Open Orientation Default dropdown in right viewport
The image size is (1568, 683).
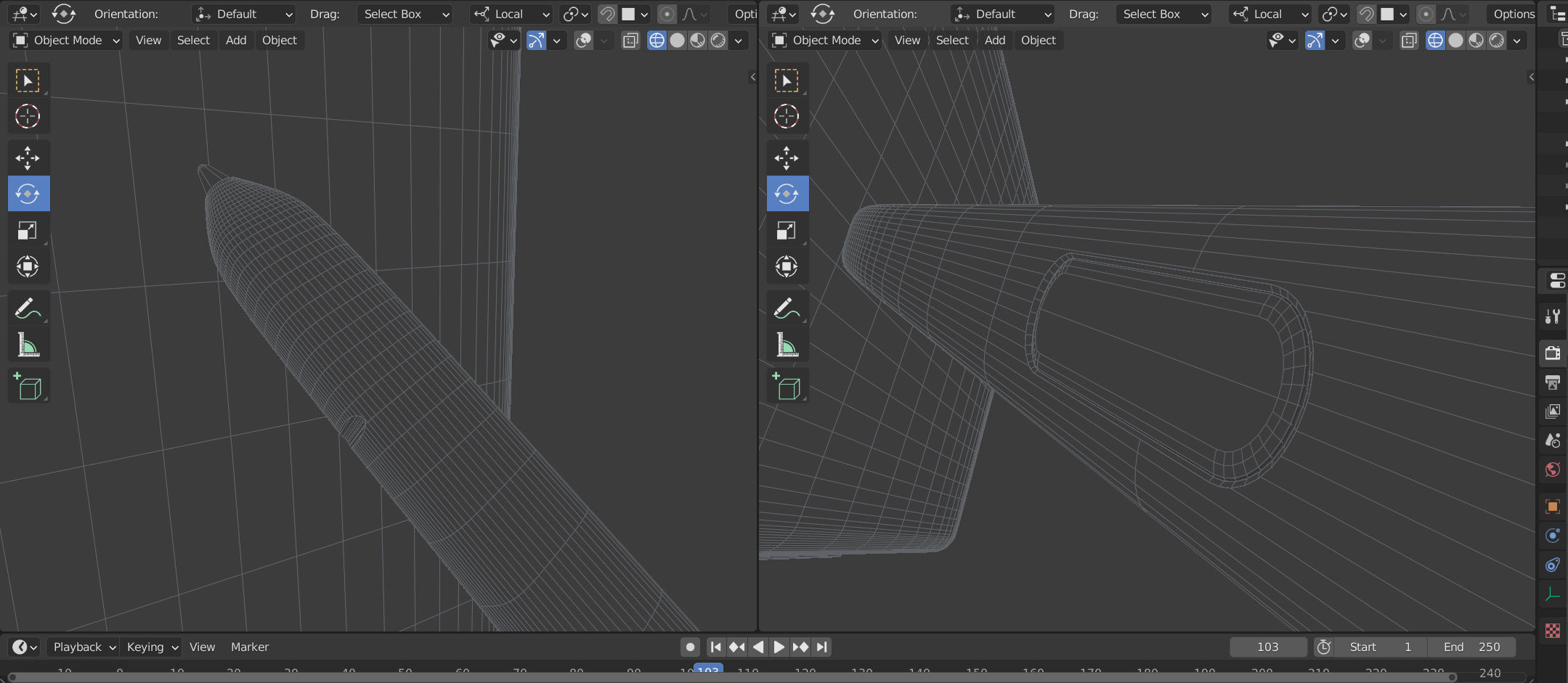(1003, 14)
